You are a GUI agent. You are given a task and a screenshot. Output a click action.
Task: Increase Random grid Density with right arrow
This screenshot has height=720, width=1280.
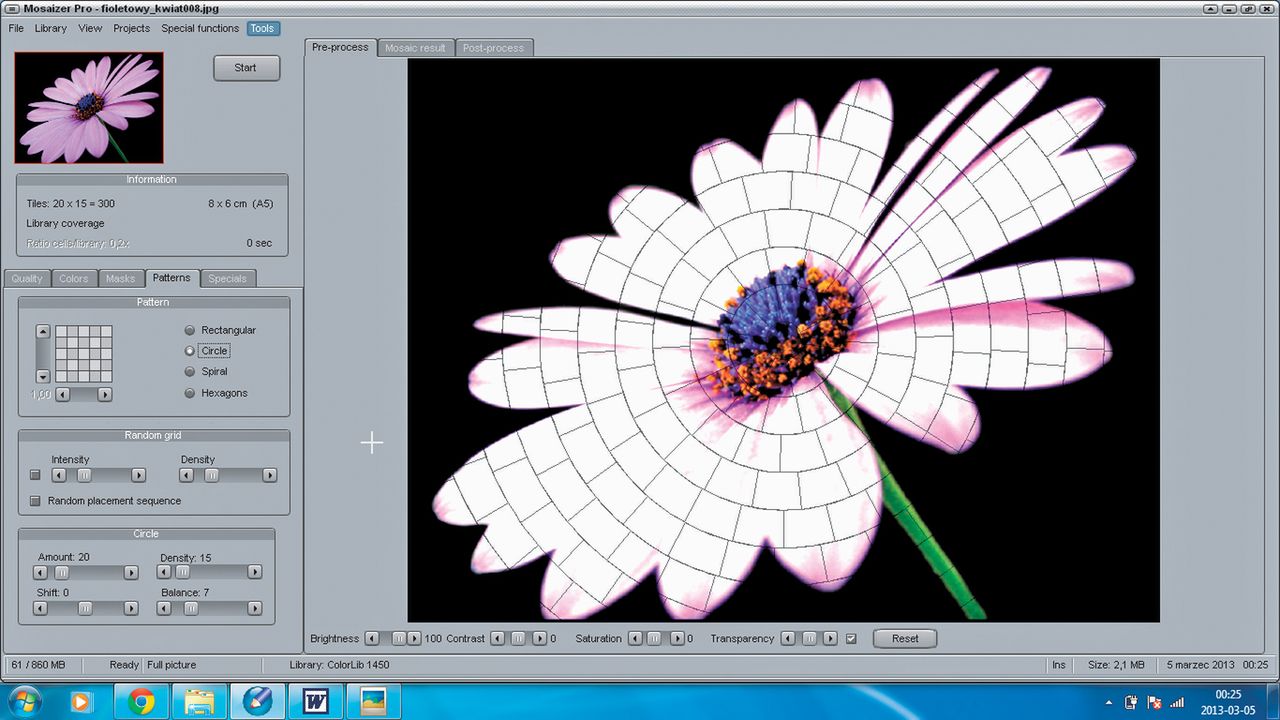pyautogui.click(x=269, y=475)
